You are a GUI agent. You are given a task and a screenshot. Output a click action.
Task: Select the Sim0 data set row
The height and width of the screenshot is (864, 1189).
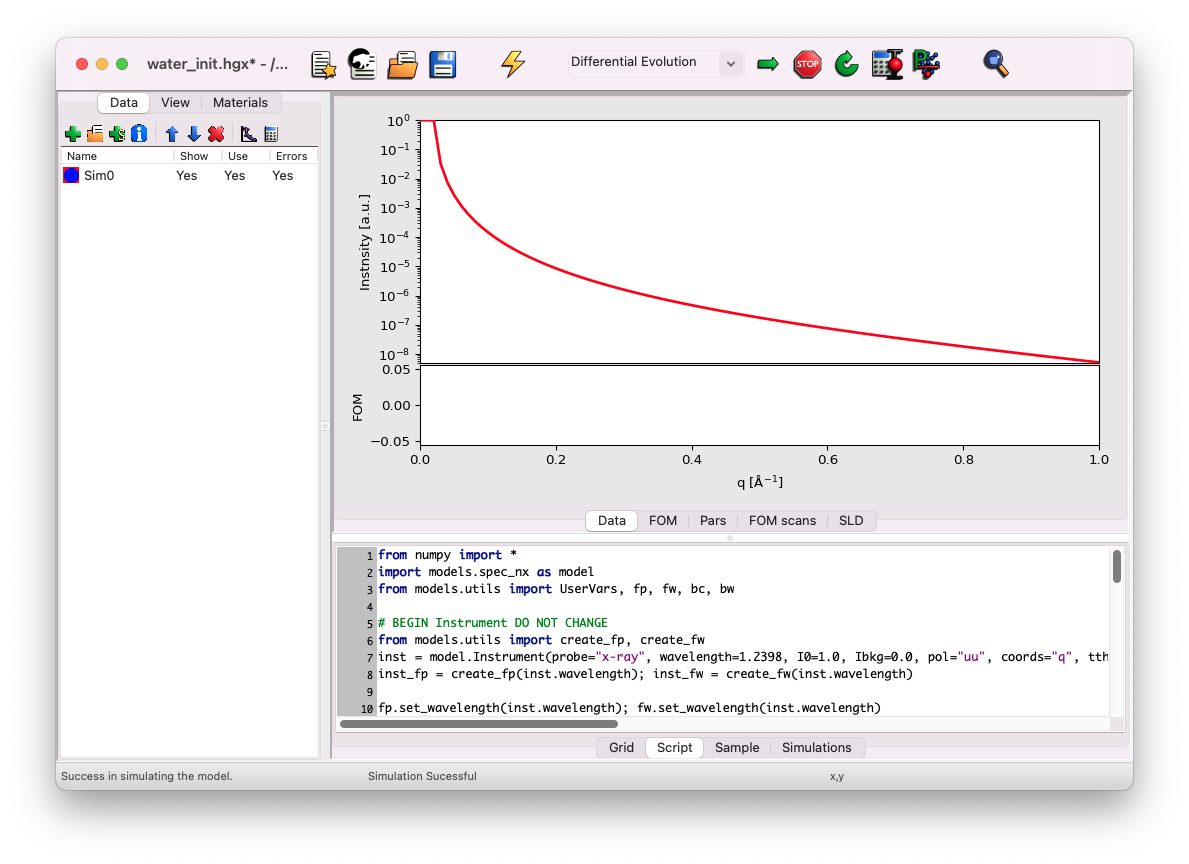pyautogui.click(x=189, y=175)
